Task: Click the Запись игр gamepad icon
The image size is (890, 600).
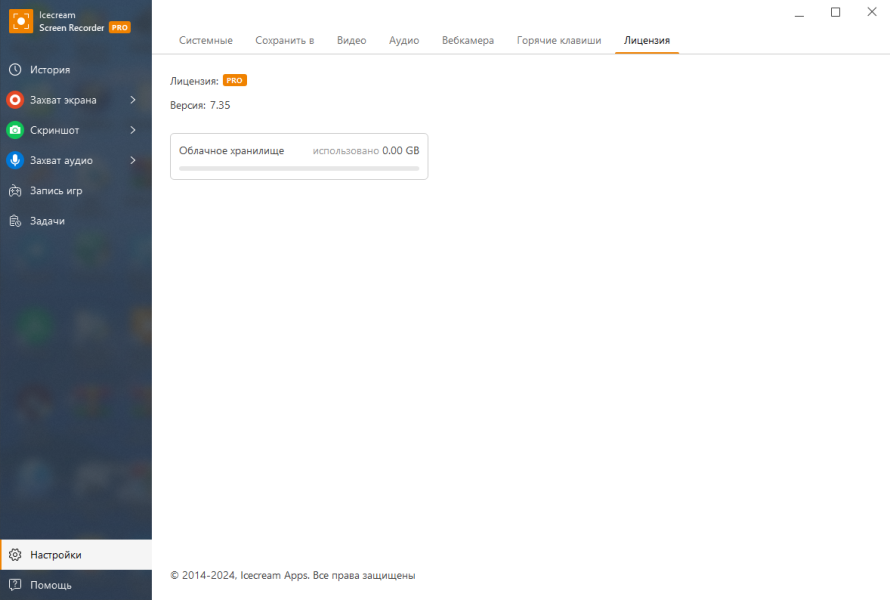Action: coord(15,191)
